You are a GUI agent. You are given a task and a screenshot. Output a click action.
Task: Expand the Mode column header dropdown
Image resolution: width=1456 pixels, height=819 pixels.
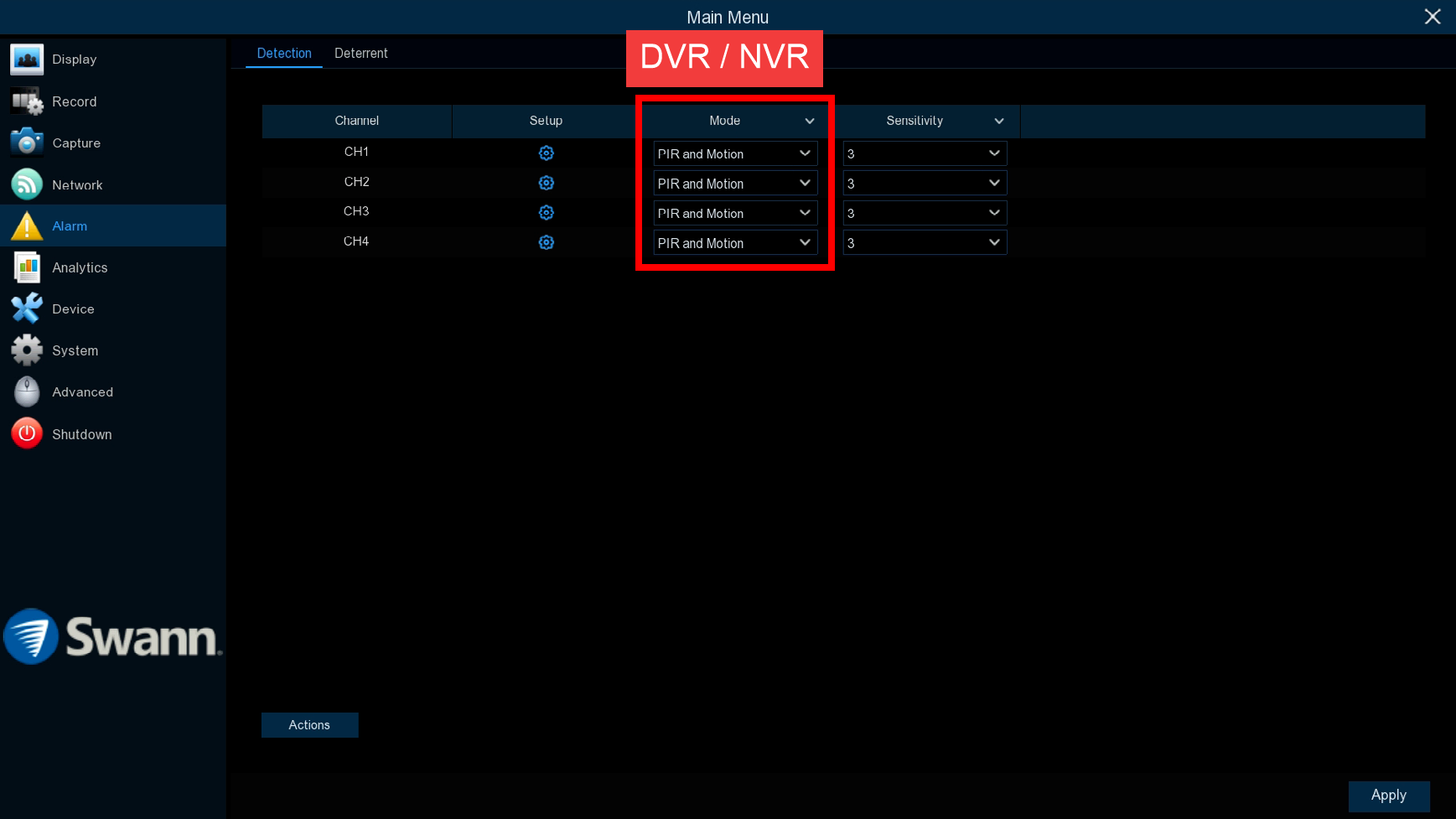coord(810,122)
